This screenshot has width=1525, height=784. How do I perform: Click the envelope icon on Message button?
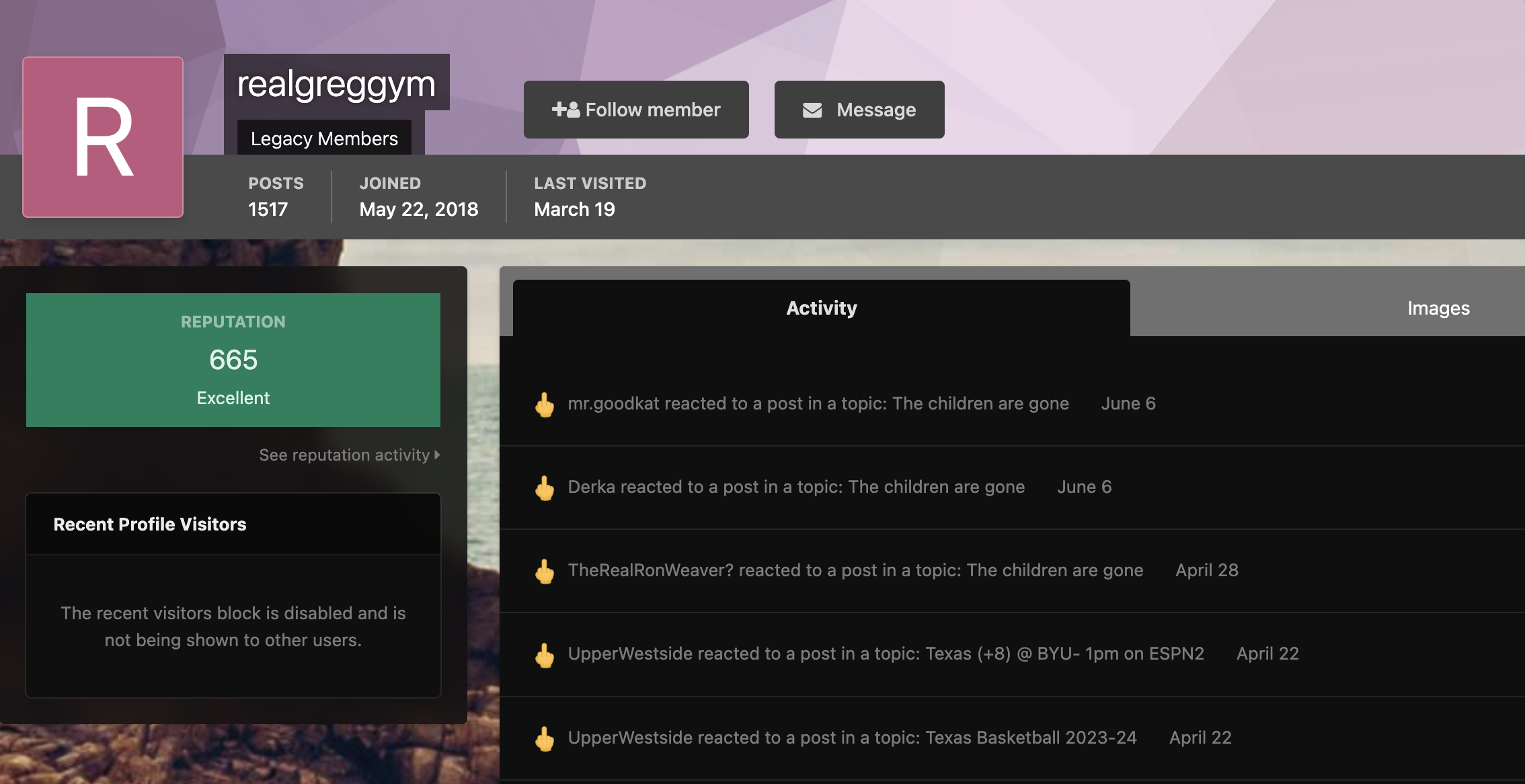pos(812,110)
